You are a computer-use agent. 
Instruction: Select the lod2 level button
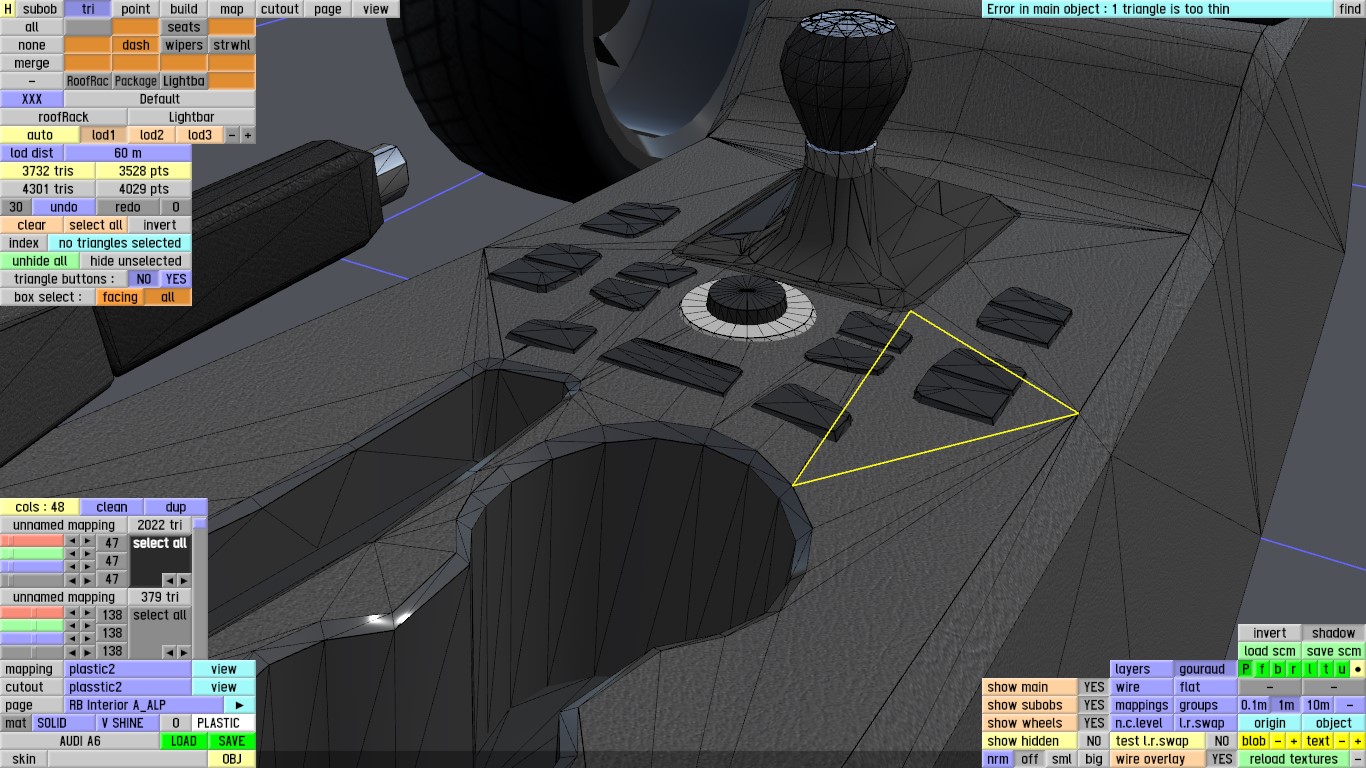152,135
